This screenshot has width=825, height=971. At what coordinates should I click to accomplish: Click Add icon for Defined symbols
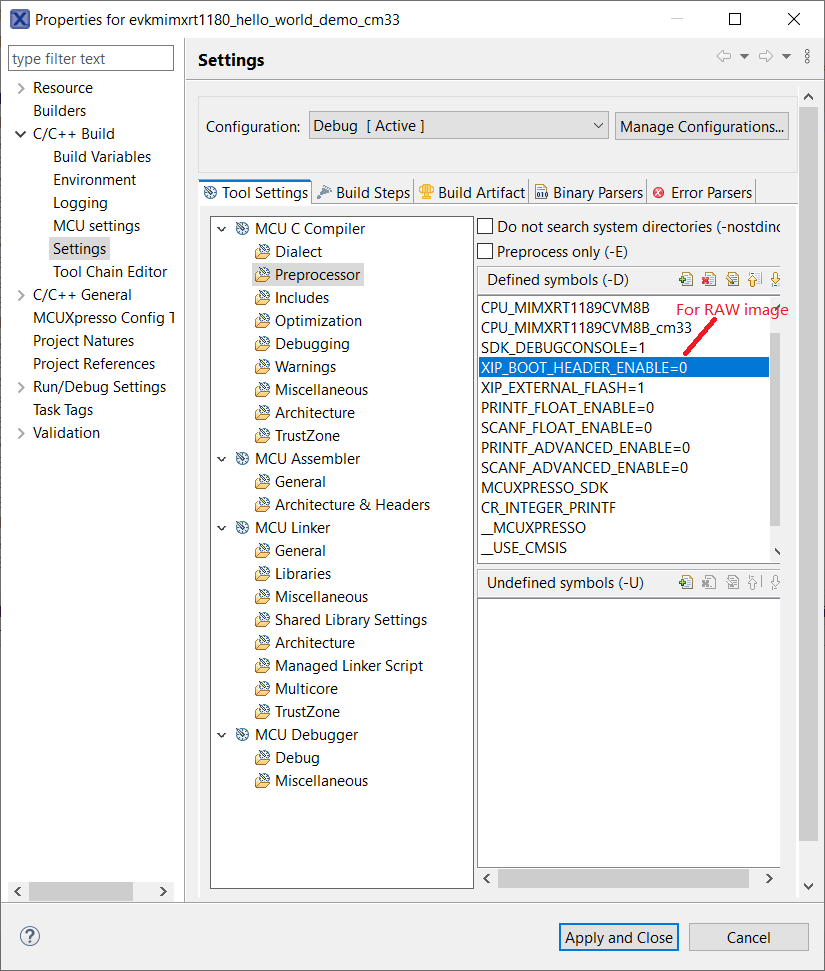(x=686, y=280)
